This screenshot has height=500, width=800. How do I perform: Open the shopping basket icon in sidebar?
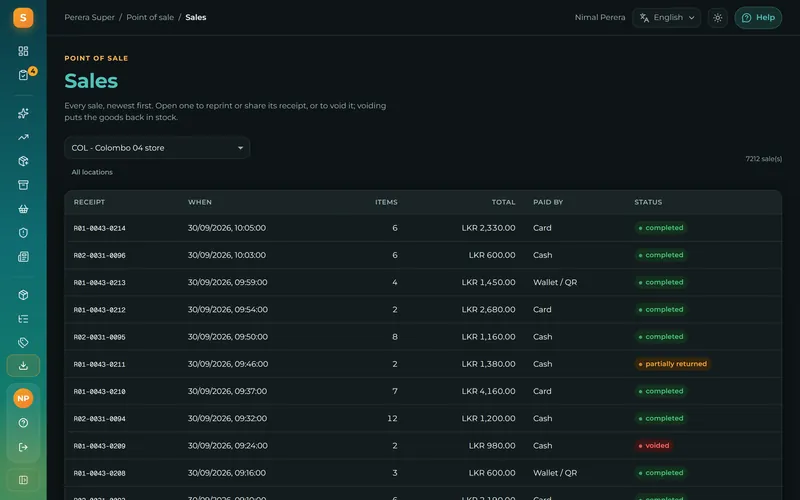pyautogui.click(x=23, y=209)
